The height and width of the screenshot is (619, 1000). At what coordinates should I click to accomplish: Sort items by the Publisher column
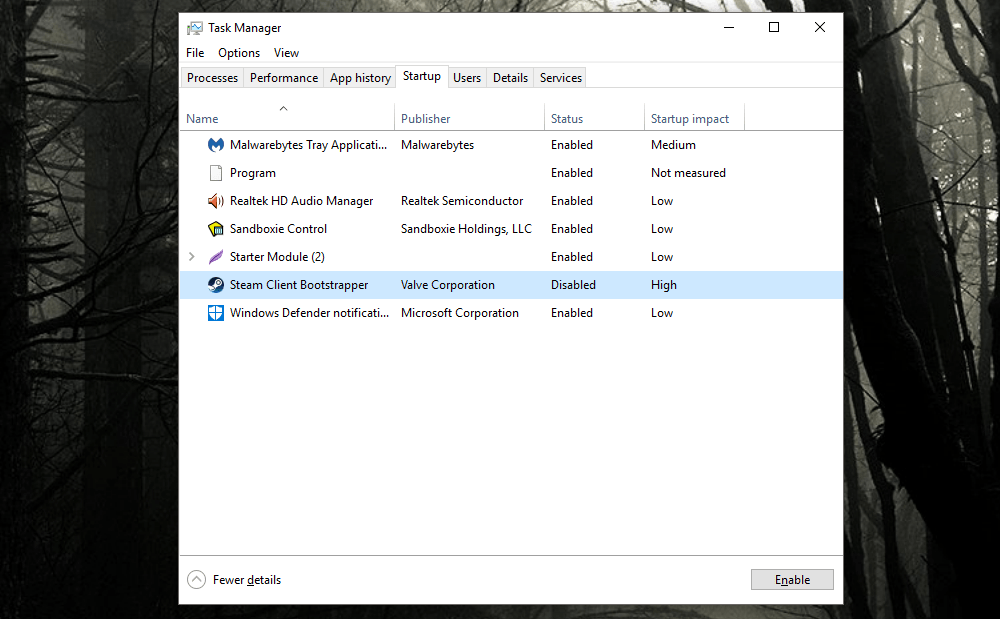425,118
